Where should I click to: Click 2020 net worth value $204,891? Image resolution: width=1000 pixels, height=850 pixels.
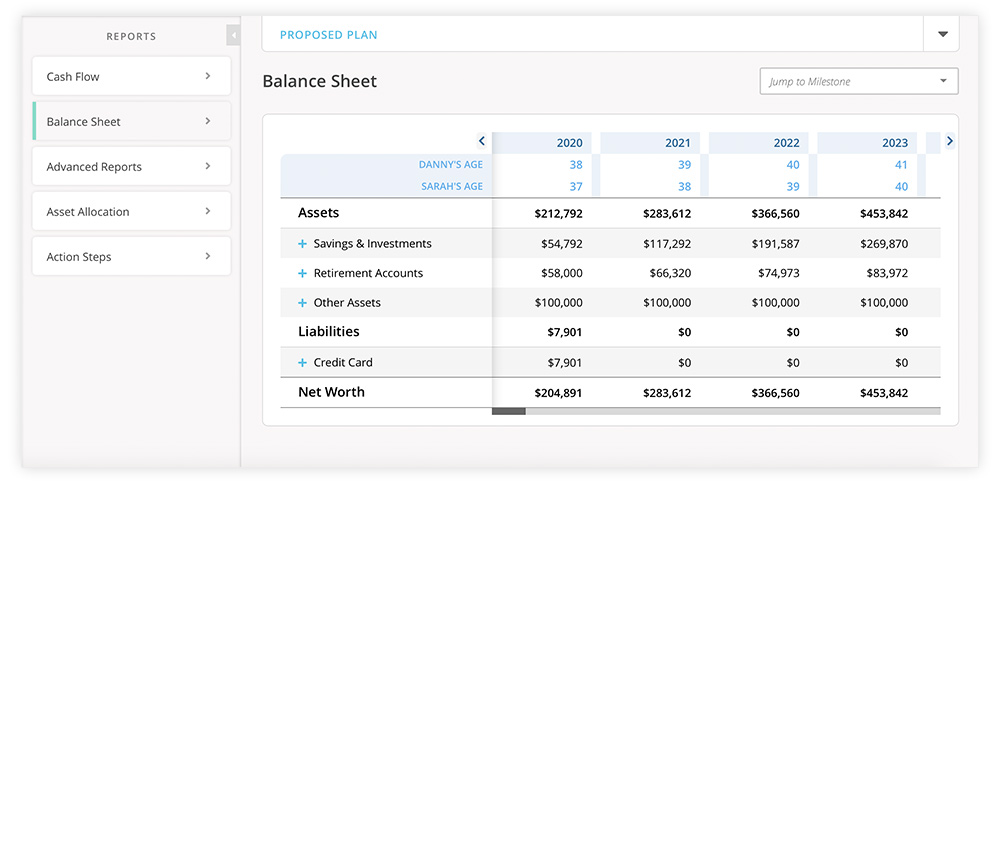tap(558, 393)
